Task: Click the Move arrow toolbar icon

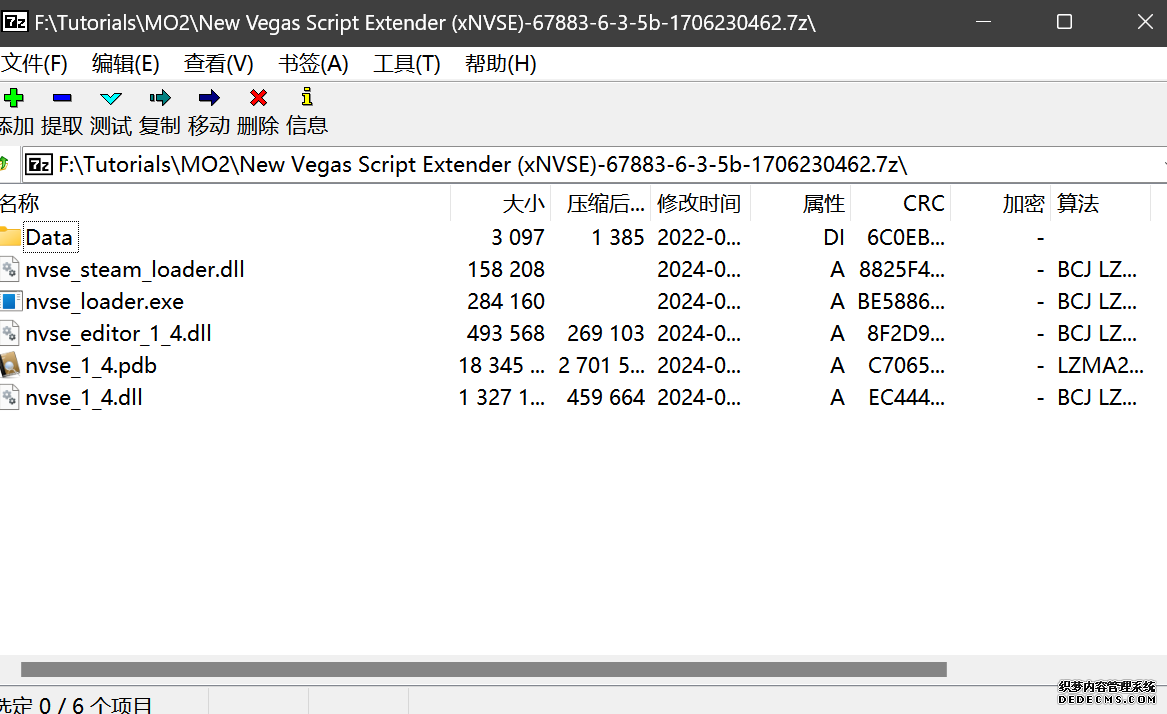Action: (209, 98)
